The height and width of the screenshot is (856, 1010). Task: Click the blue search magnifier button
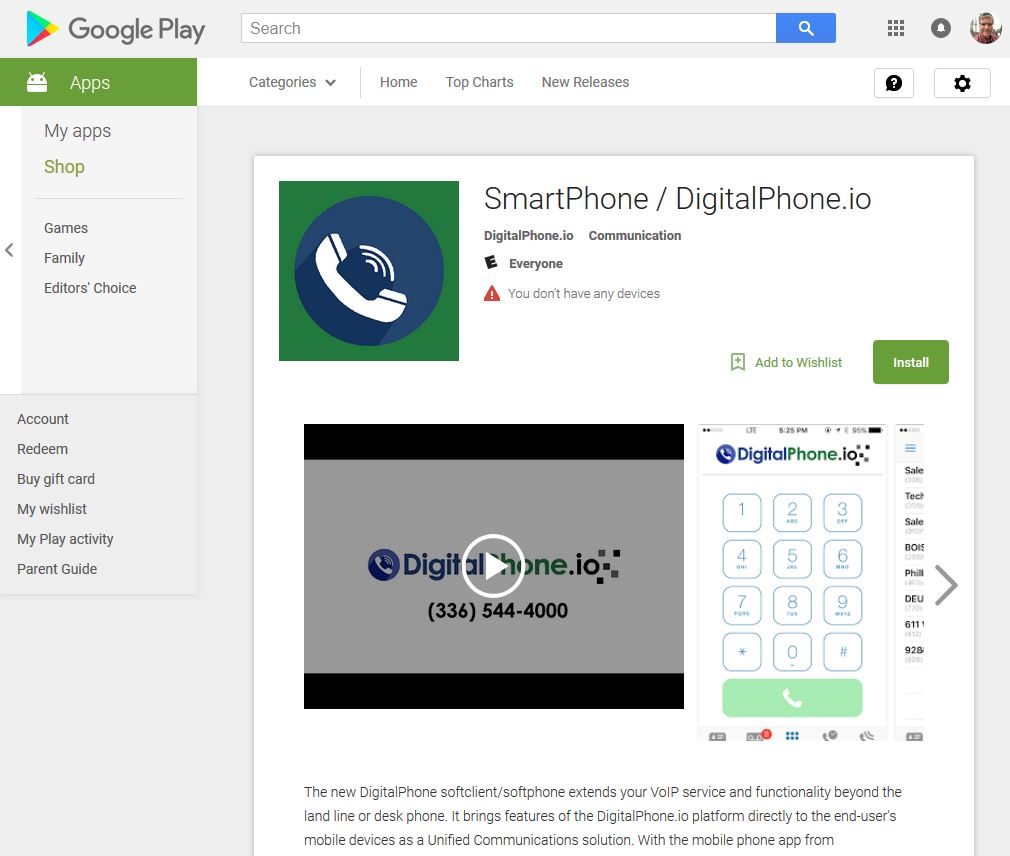805,28
